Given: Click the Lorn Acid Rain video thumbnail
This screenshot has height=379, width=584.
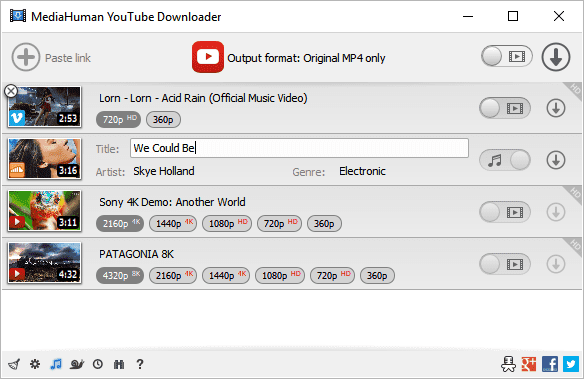Looking at the screenshot, I should [x=45, y=107].
